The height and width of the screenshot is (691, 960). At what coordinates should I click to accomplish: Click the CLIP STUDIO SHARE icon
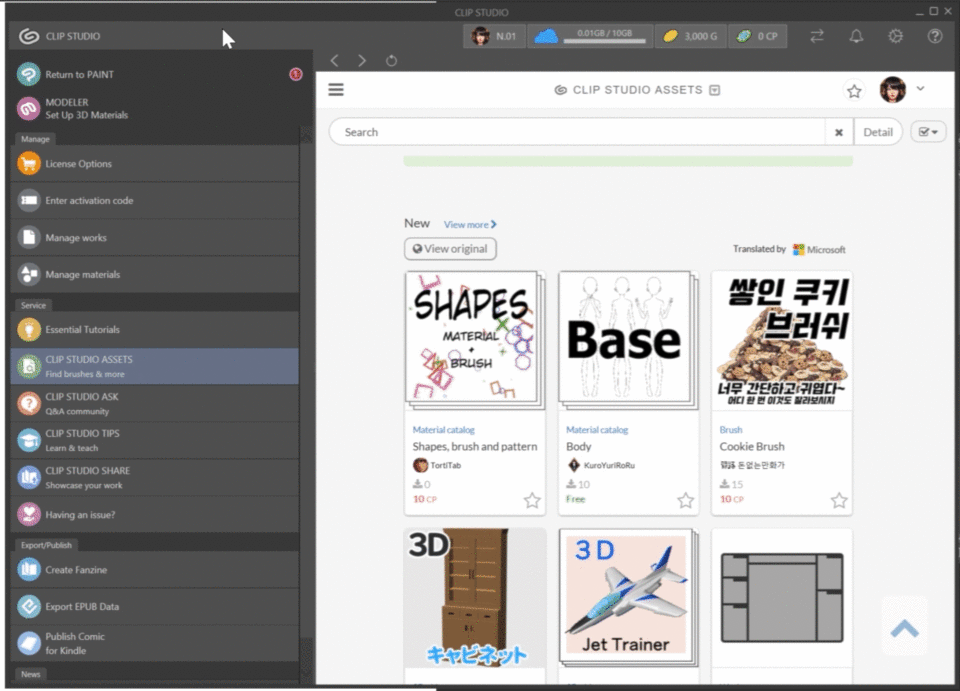click(x=28, y=477)
